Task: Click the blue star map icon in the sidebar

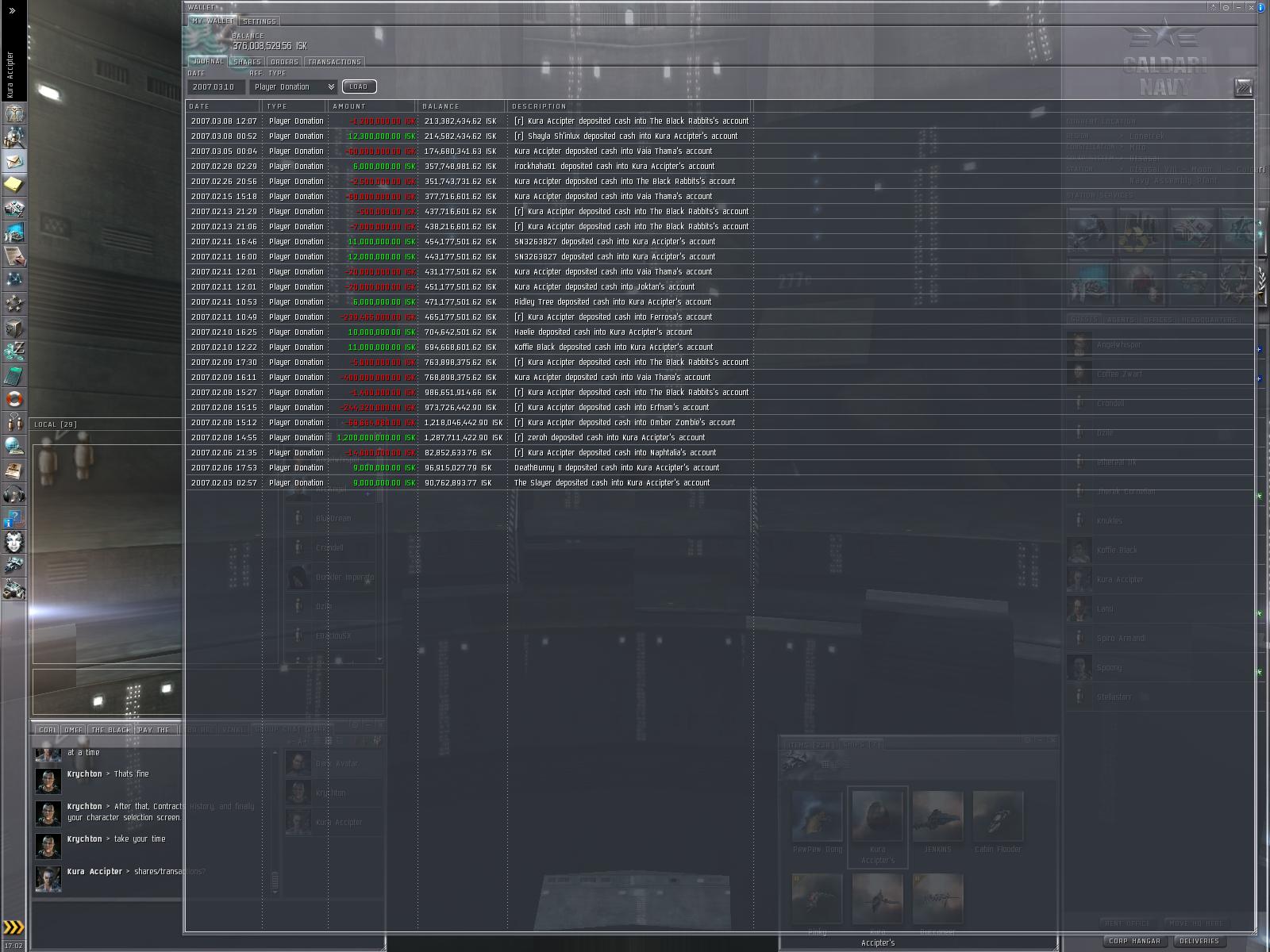Action: pyautogui.click(x=14, y=280)
